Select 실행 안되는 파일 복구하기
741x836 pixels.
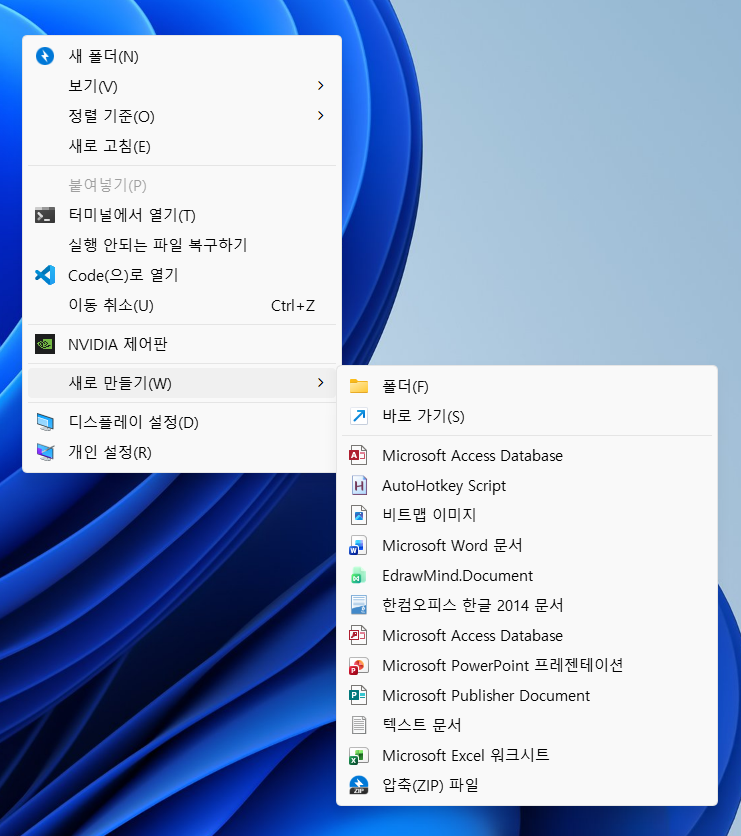tap(182, 245)
